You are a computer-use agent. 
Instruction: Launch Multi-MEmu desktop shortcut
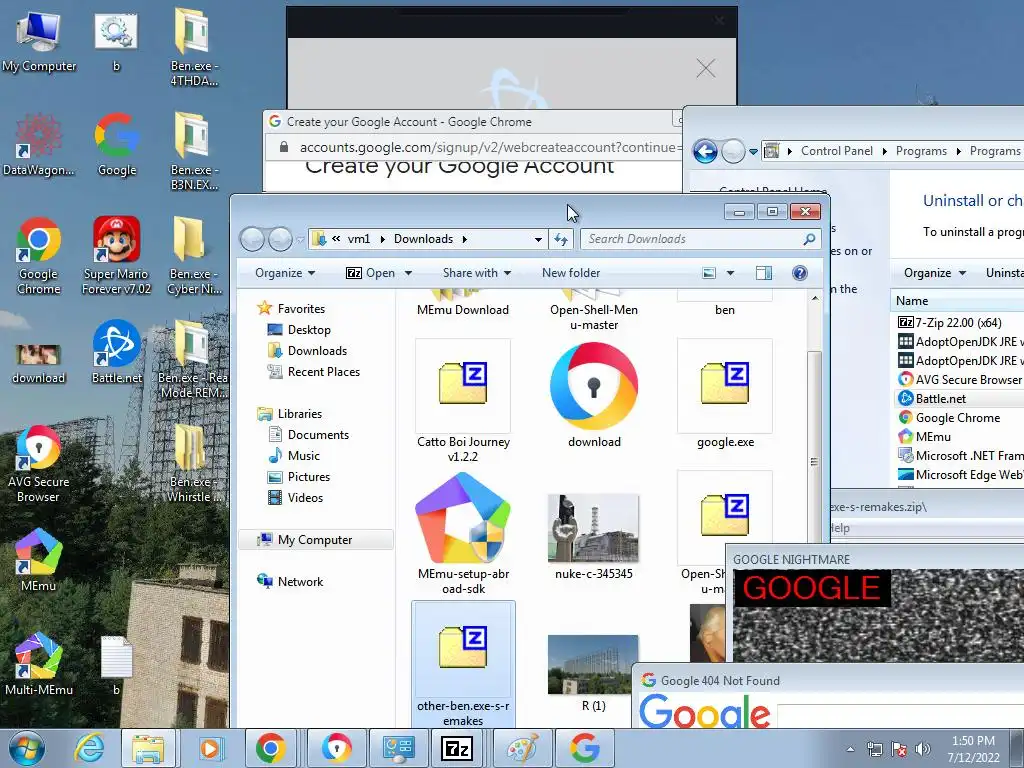coord(39,664)
